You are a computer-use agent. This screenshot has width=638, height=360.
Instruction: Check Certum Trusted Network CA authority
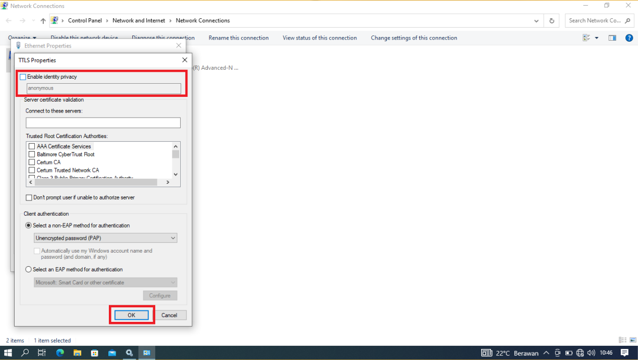(31, 170)
